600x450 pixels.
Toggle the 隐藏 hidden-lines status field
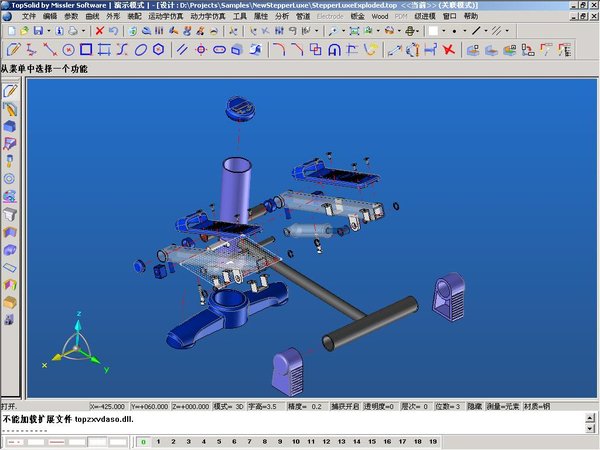click(474, 407)
